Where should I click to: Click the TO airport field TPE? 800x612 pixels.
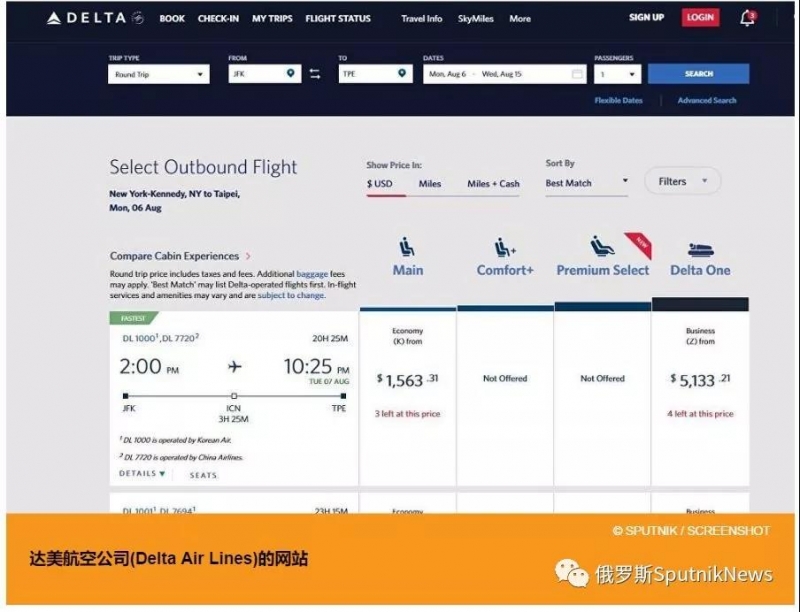point(376,74)
